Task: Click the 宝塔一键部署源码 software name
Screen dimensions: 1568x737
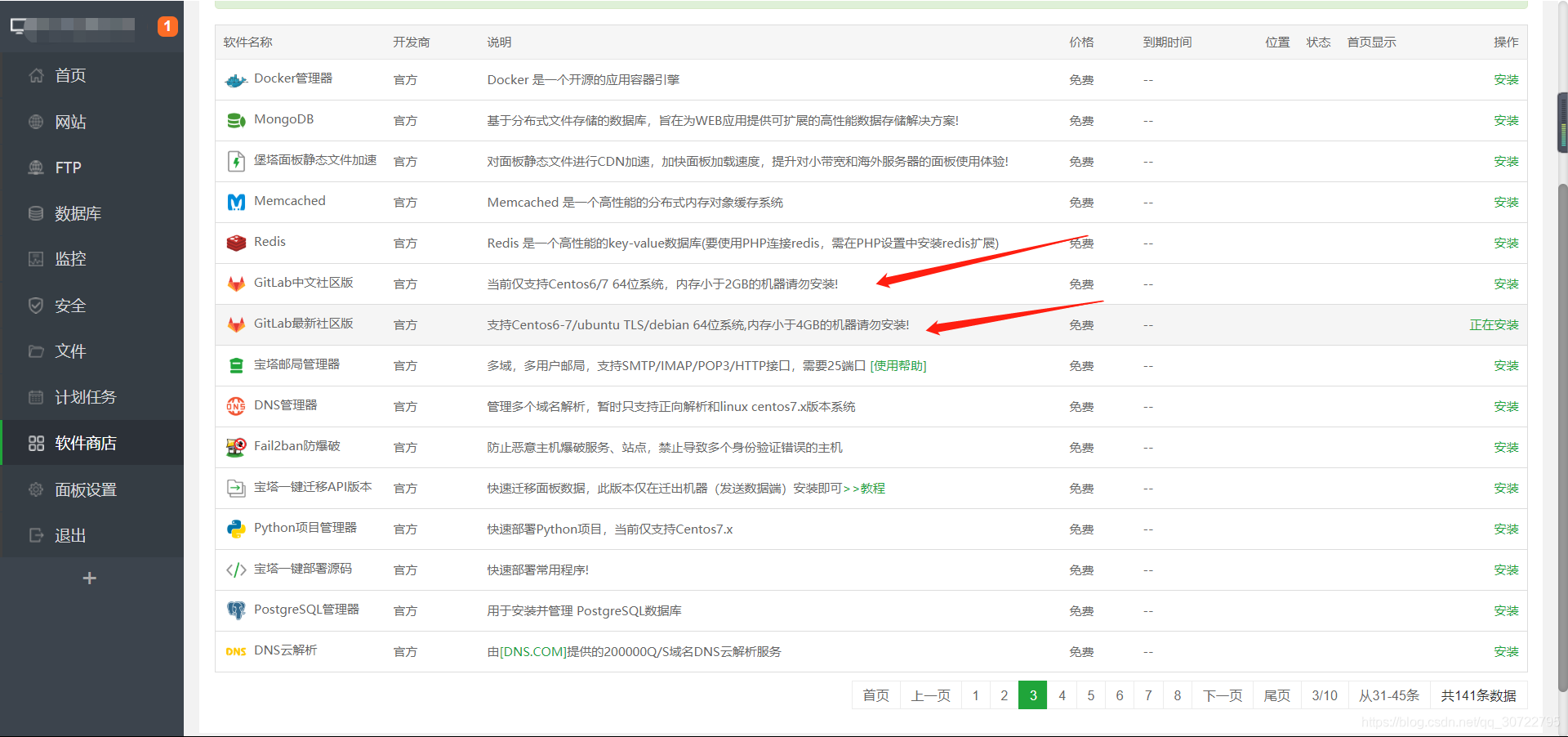Action: pyautogui.click(x=303, y=569)
